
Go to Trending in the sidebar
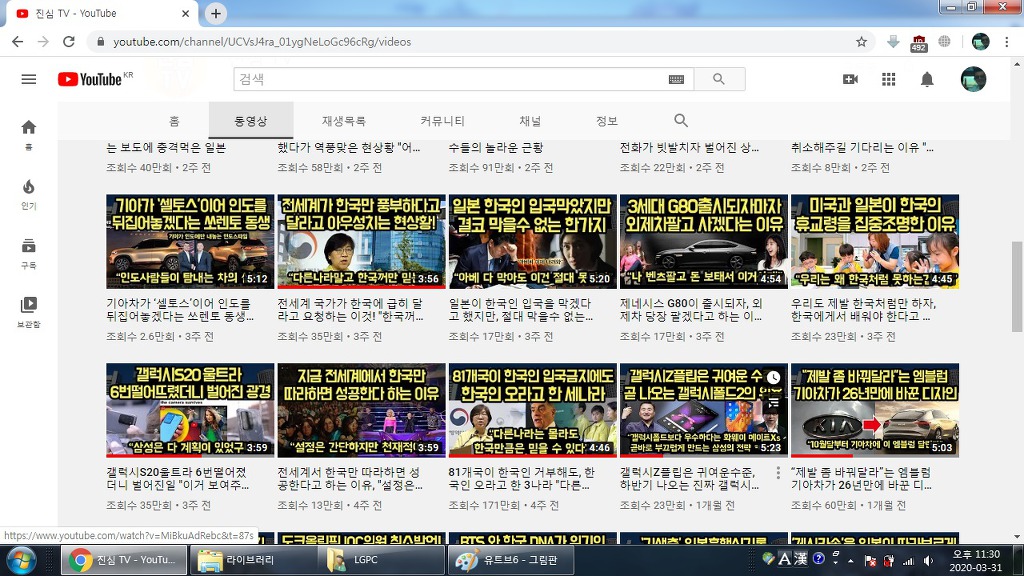(x=28, y=192)
